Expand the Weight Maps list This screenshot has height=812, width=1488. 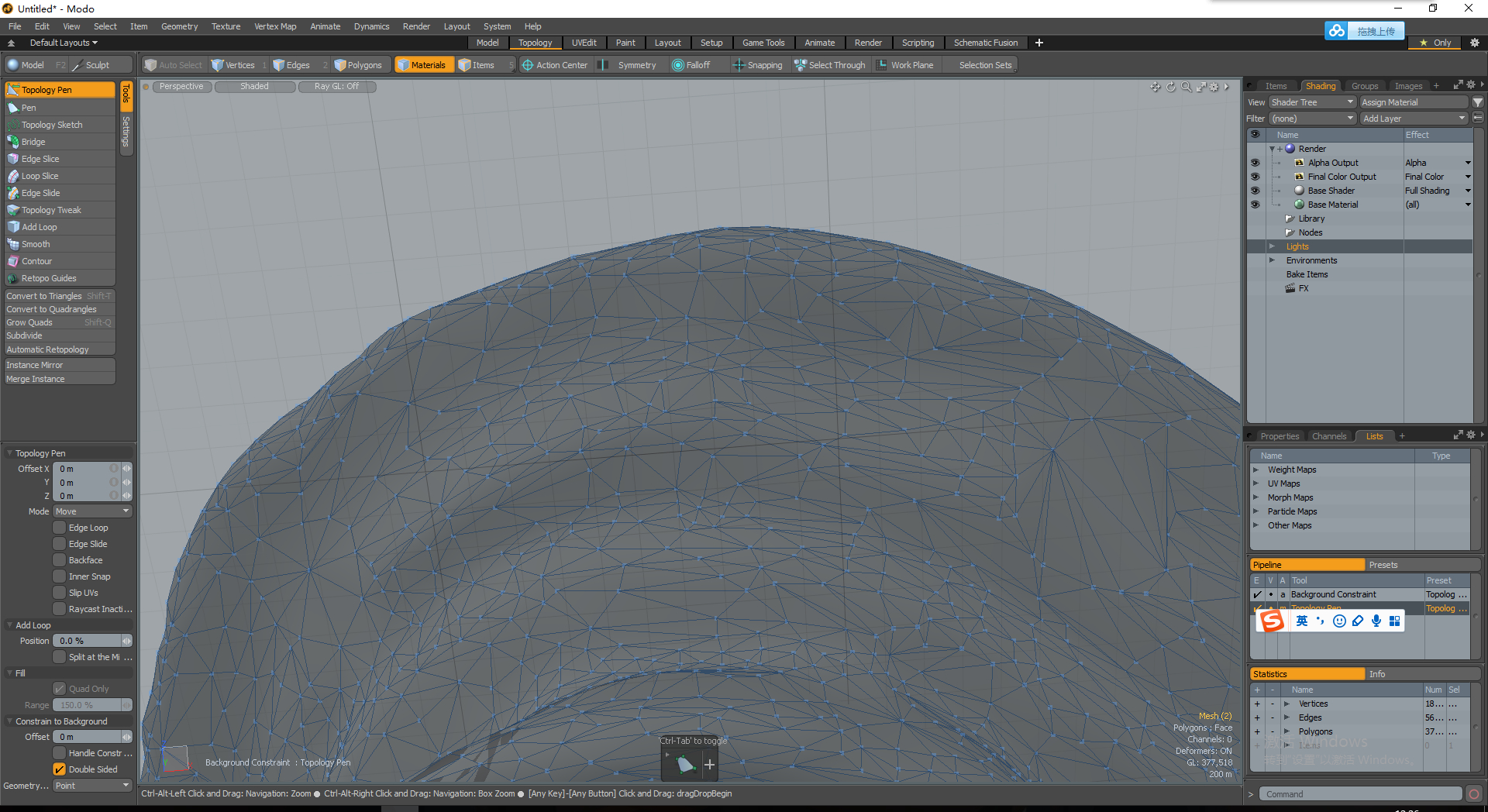(1256, 470)
